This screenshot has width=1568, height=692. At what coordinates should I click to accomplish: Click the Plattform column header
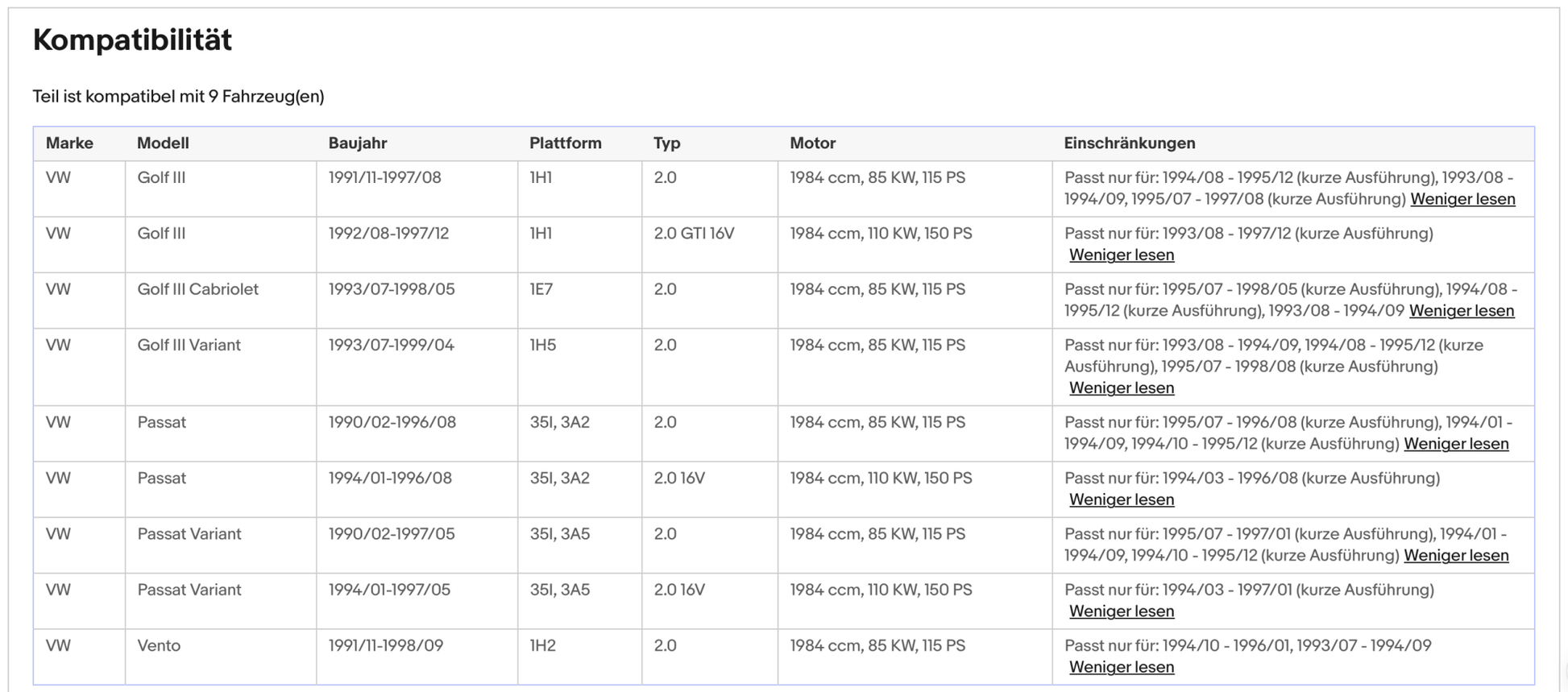565,143
